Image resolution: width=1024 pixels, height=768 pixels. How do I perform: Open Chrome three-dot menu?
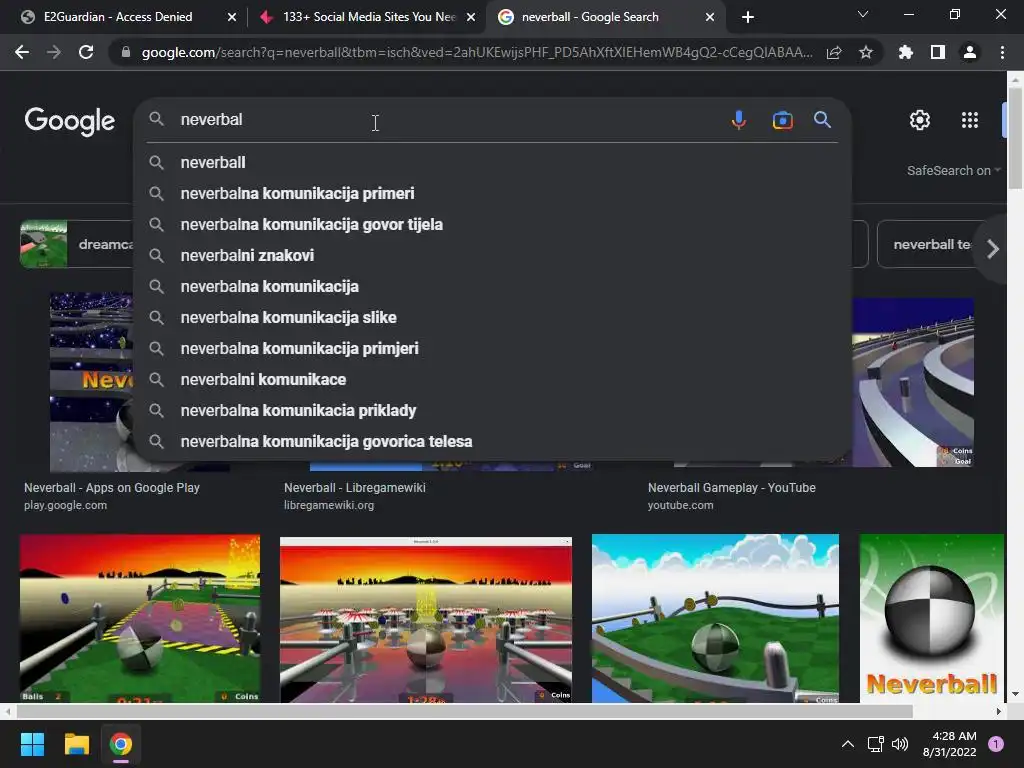(1002, 52)
